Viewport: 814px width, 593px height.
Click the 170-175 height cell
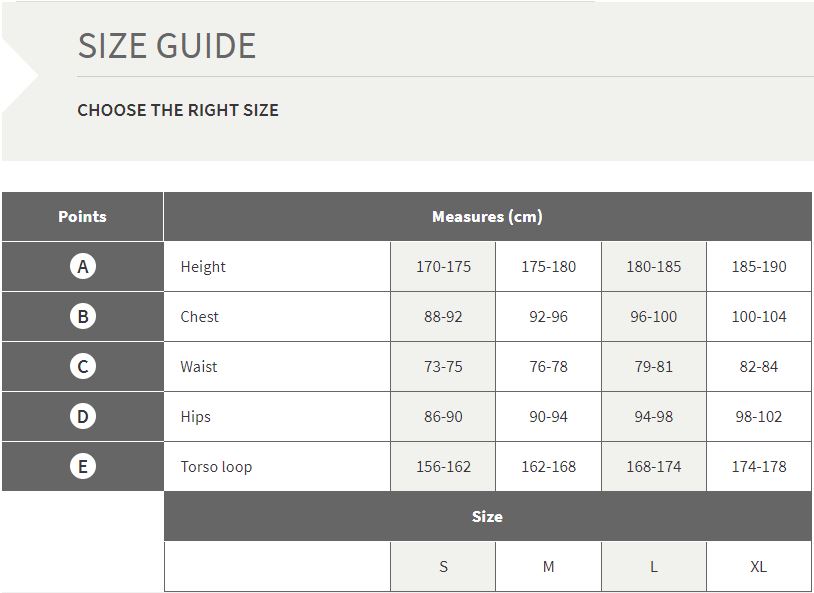pyautogui.click(x=443, y=266)
